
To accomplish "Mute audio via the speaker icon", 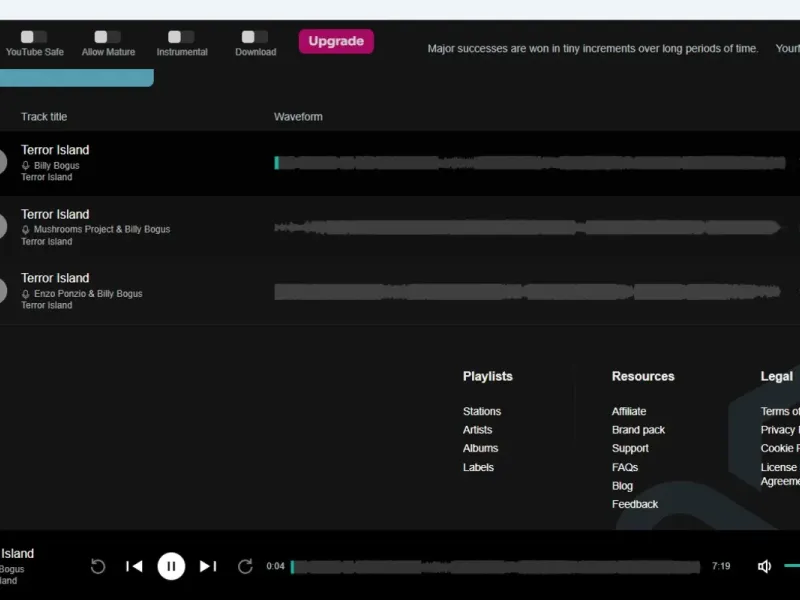I will point(764,566).
